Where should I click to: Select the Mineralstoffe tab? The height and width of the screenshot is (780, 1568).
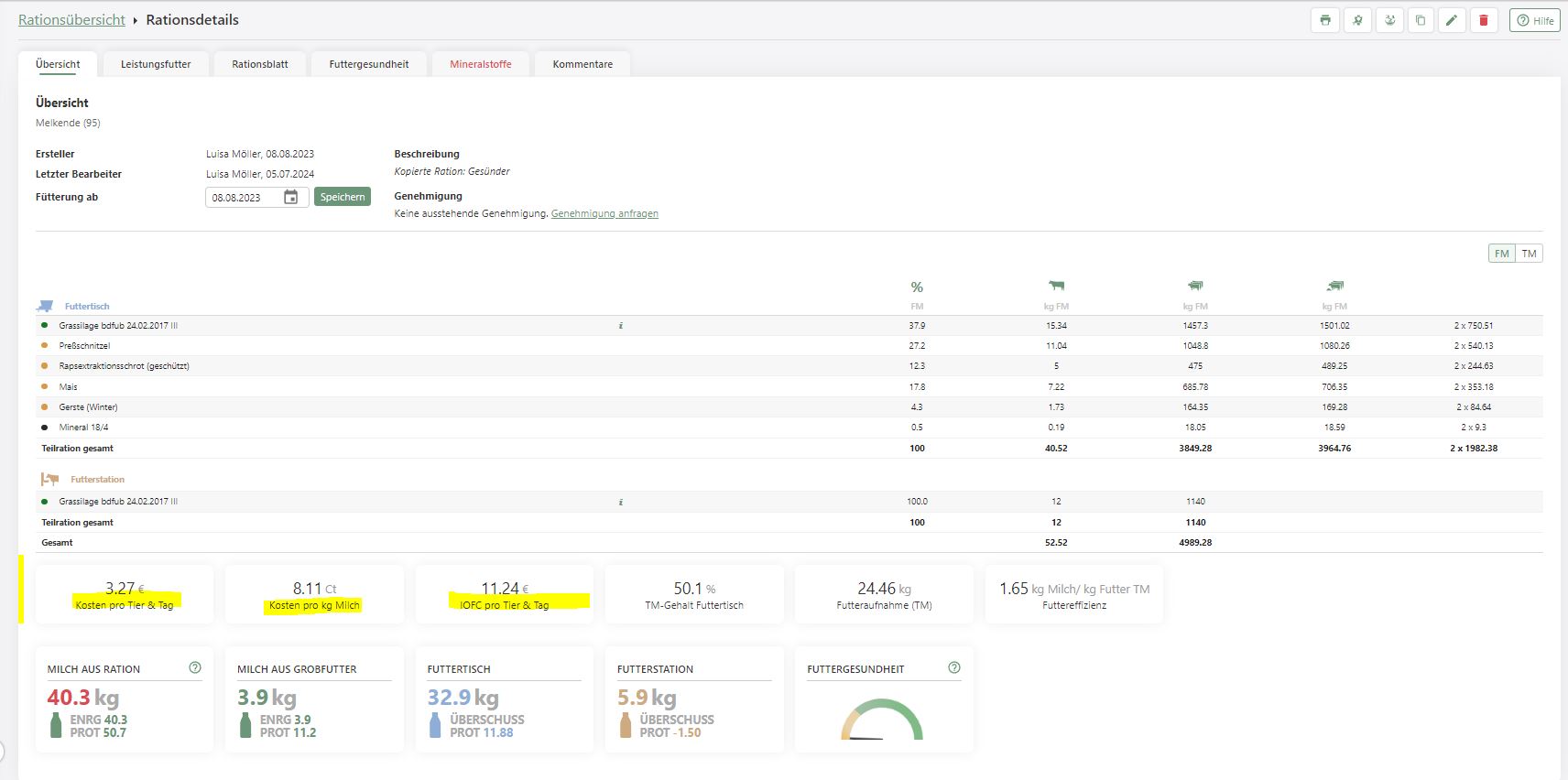click(481, 64)
